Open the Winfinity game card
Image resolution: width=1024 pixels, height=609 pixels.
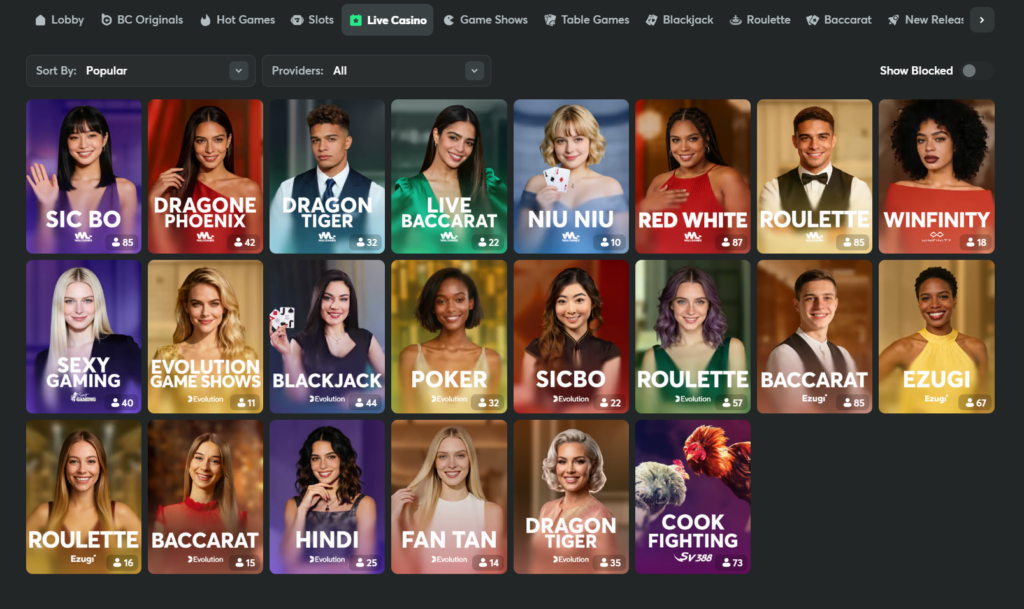936,176
